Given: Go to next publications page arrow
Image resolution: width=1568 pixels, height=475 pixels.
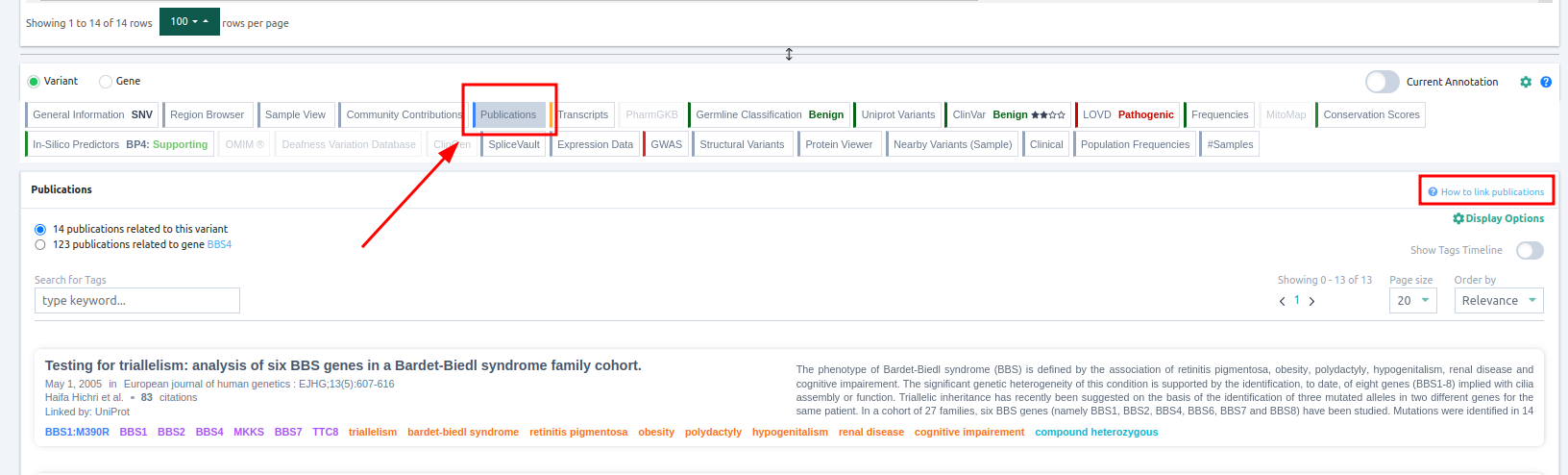Looking at the screenshot, I should (x=1312, y=301).
